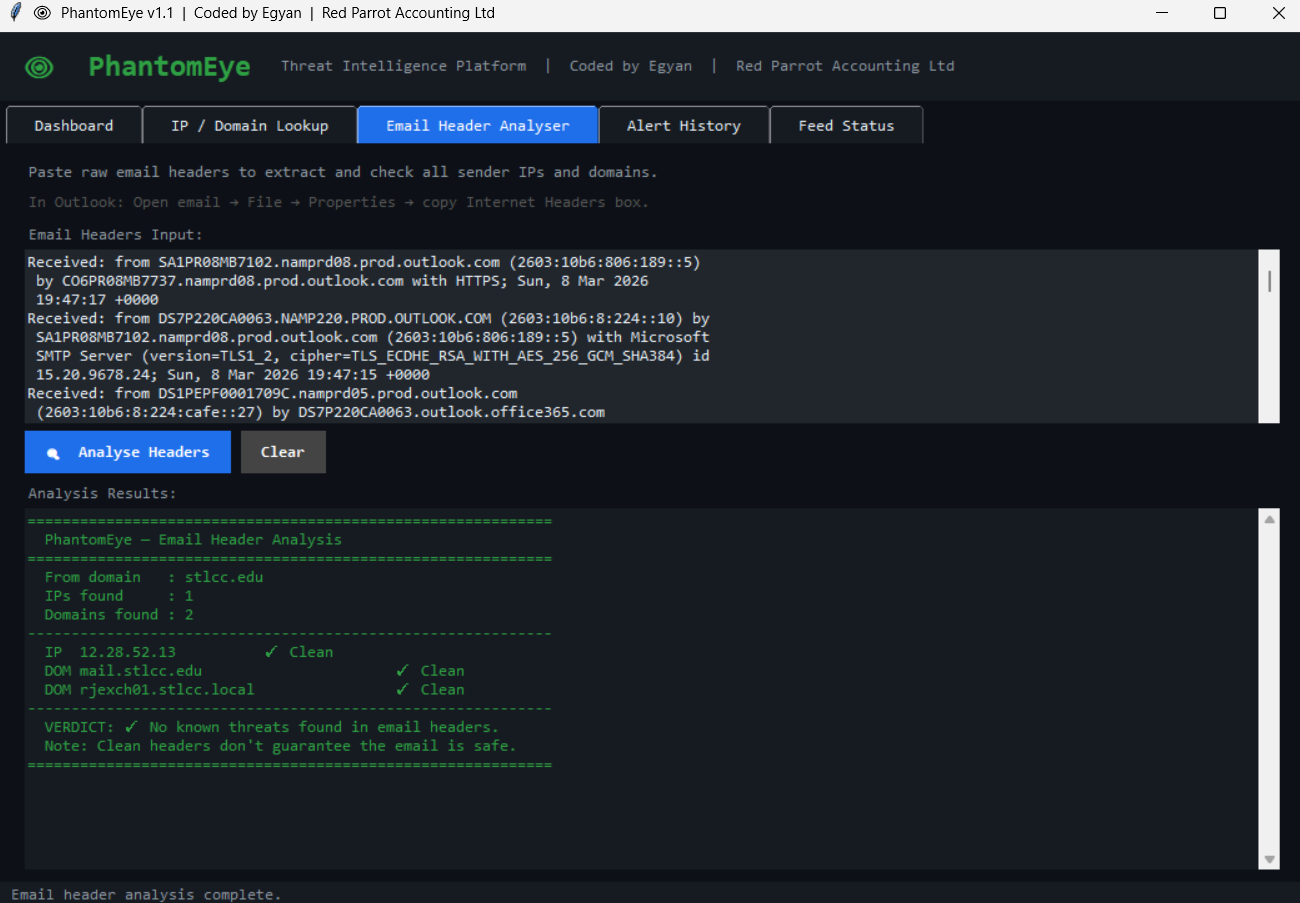Click the 'Analysis Results:' label
The height and width of the screenshot is (903, 1300).
(x=102, y=494)
